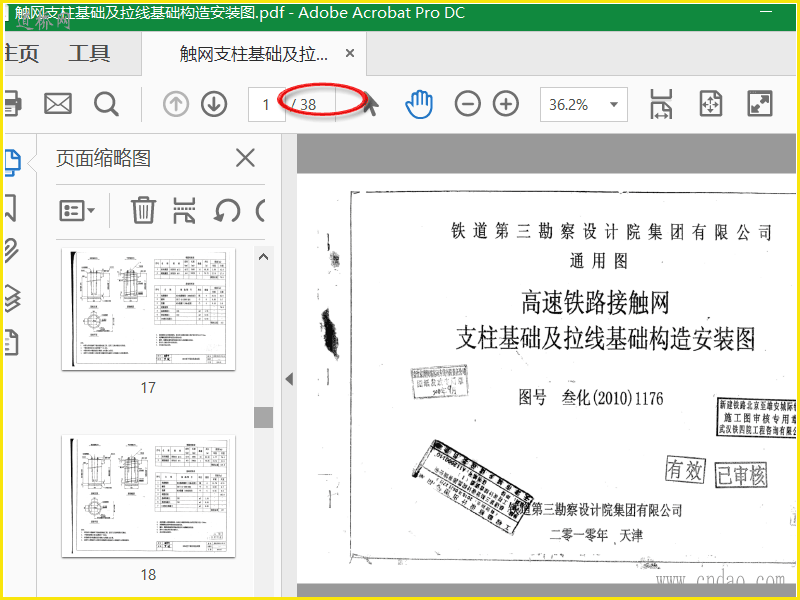Go to the previous page with the up arrow

tap(176, 104)
